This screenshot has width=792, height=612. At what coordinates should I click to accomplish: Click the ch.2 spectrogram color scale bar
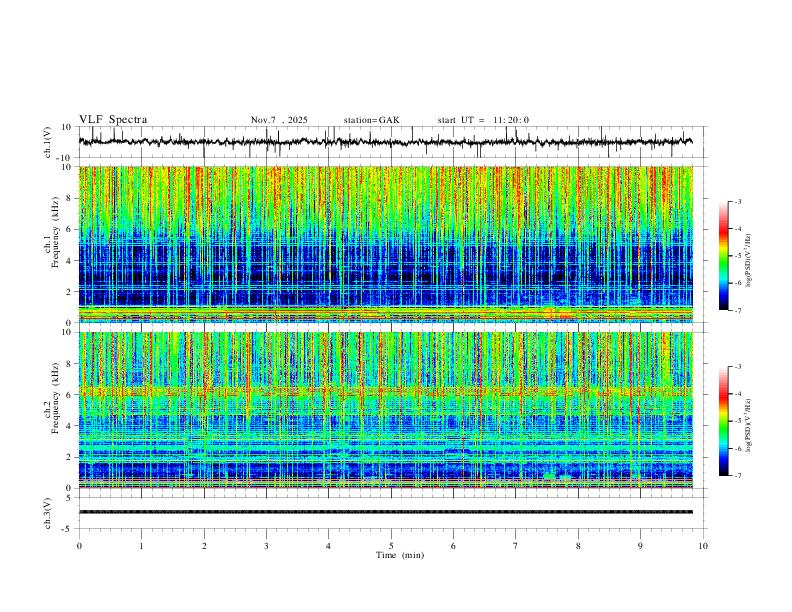tap(724, 421)
